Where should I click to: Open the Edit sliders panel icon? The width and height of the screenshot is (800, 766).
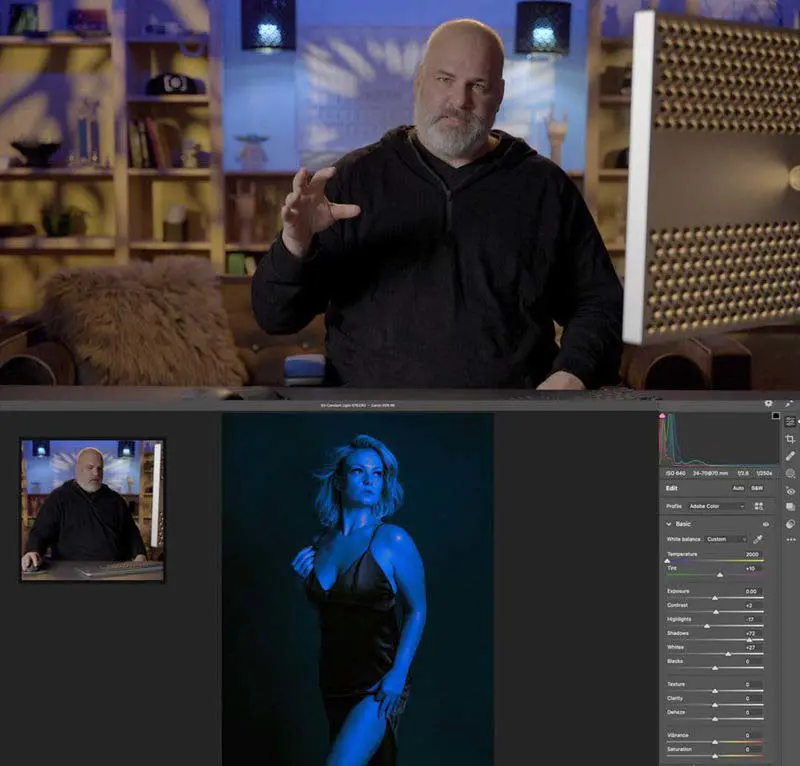click(x=790, y=422)
